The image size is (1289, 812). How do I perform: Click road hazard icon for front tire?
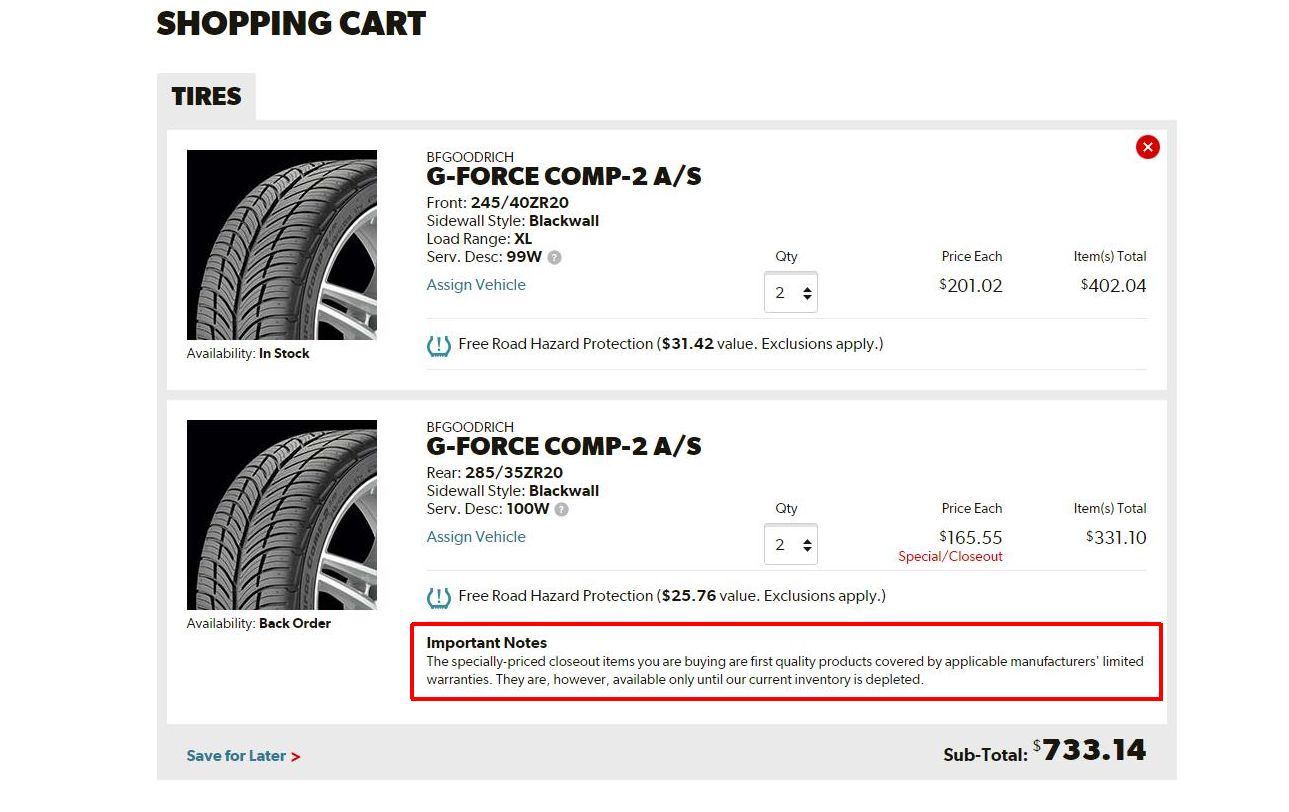(438, 346)
